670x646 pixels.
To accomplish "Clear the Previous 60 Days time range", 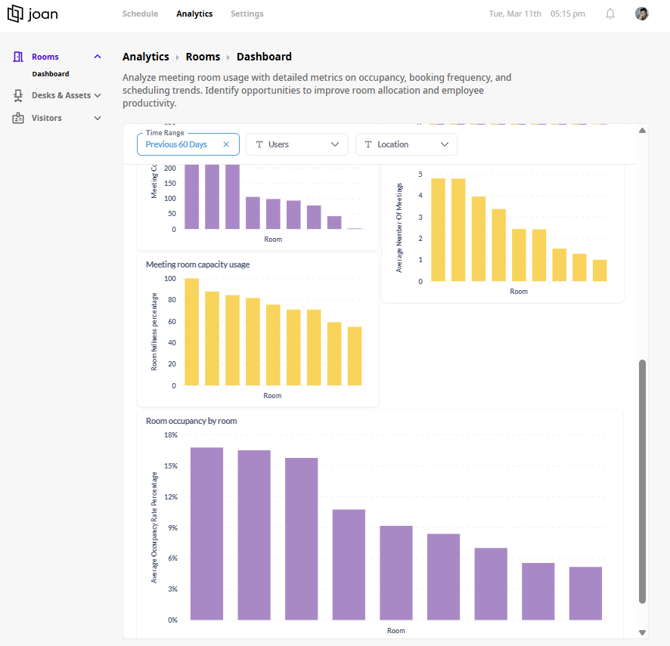I will click(x=226, y=144).
